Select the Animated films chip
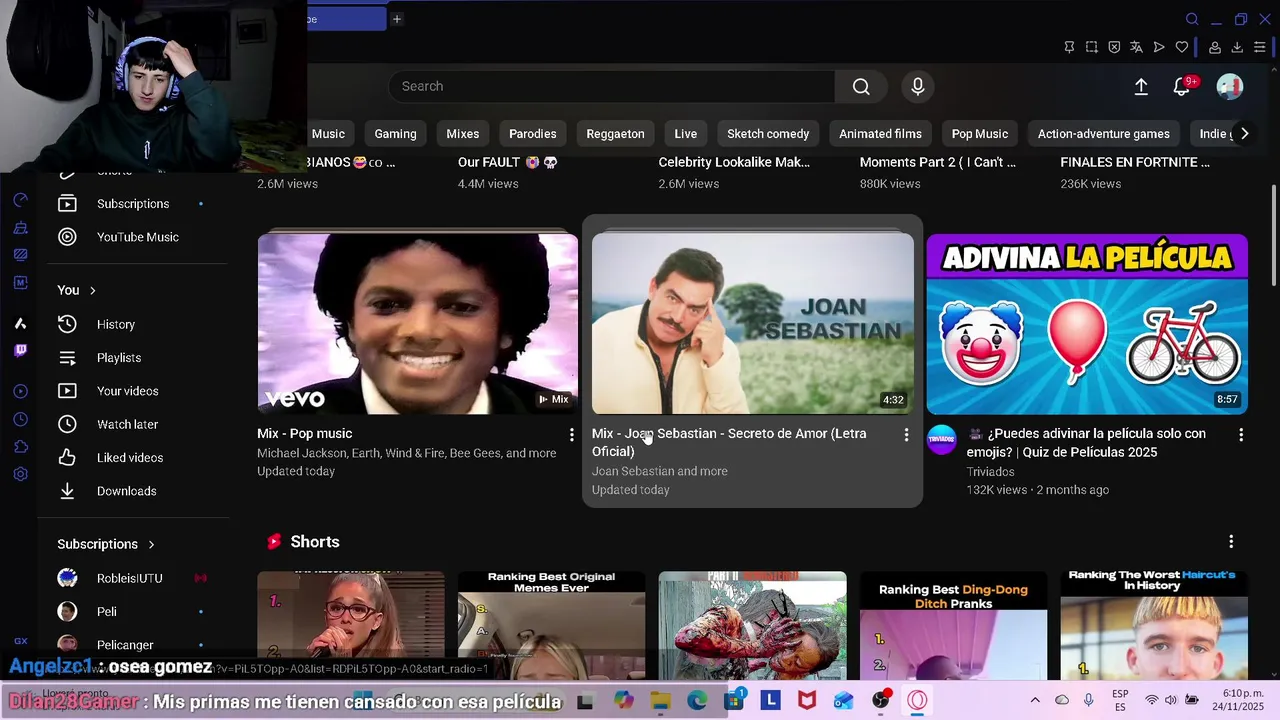The image size is (1280, 720). [x=880, y=134]
